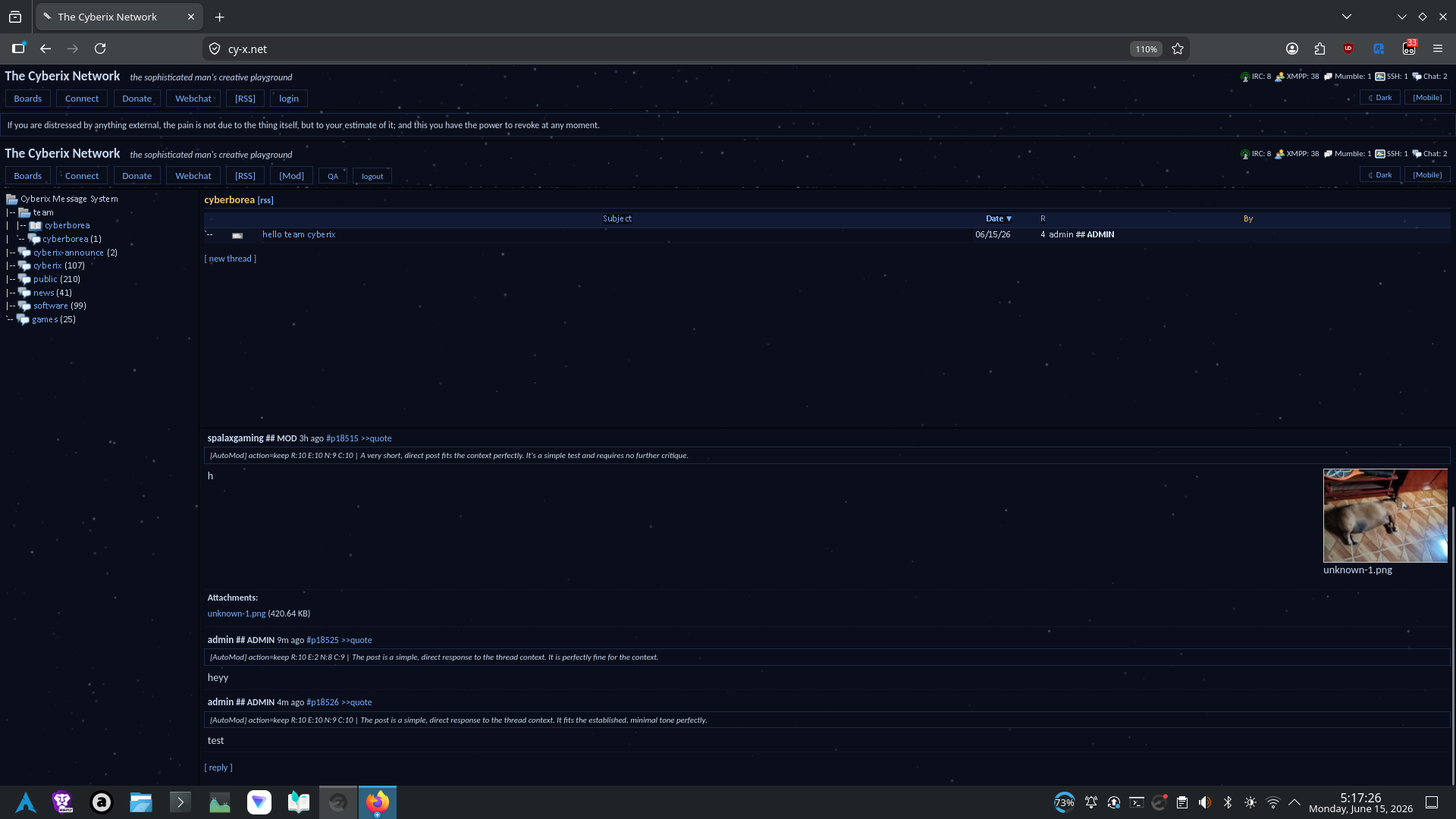Switch to The Cyberix Network tab
1456x819 pixels.
tap(120, 17)
